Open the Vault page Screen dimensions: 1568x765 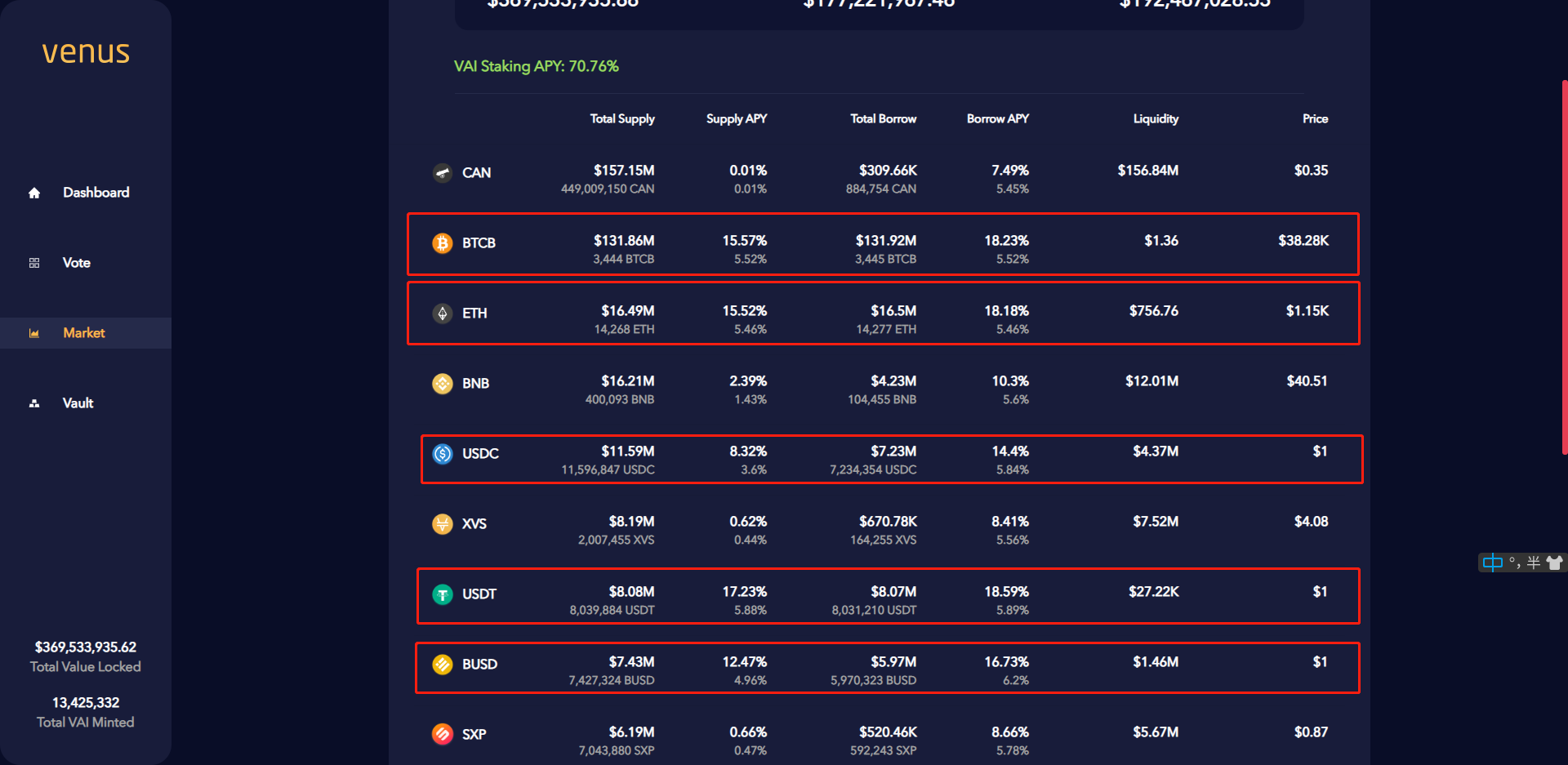[78, 403]
